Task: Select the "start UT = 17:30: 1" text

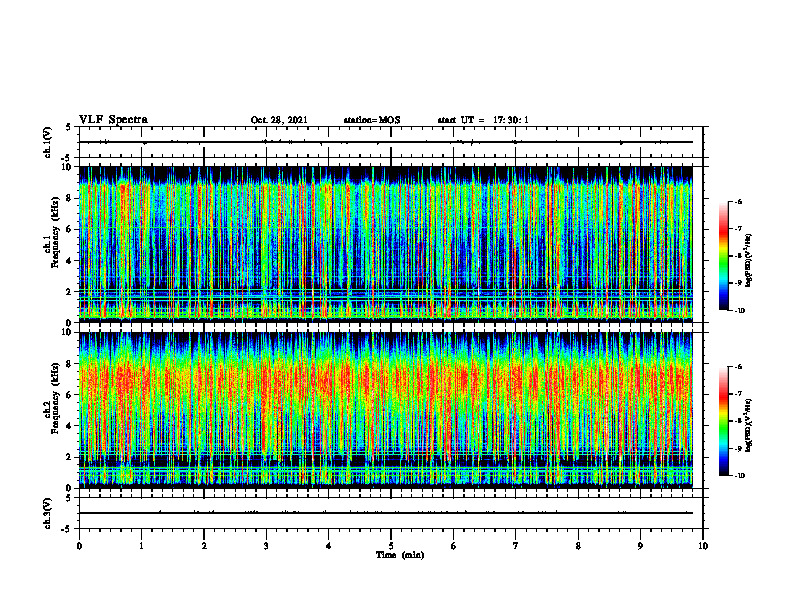Action: (483, 120)
